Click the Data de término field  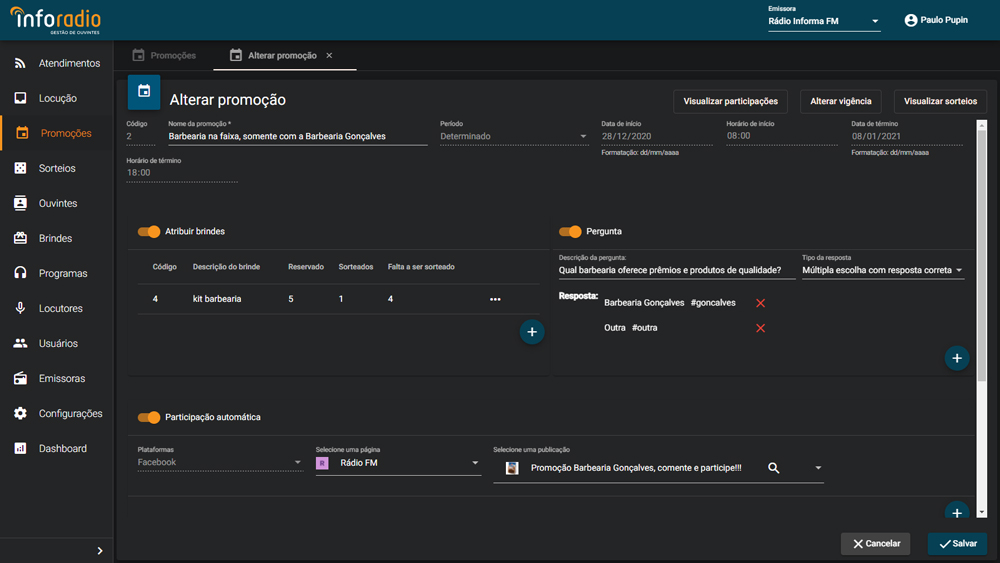907,136
